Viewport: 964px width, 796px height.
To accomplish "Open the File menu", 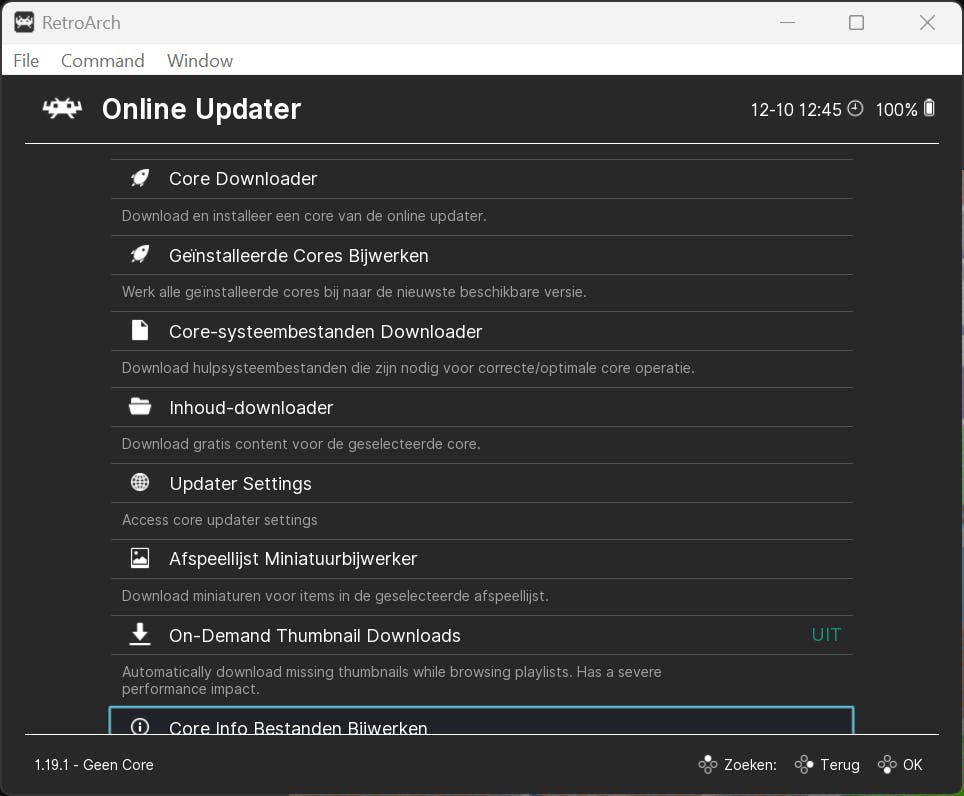I will tap(26, 61).
